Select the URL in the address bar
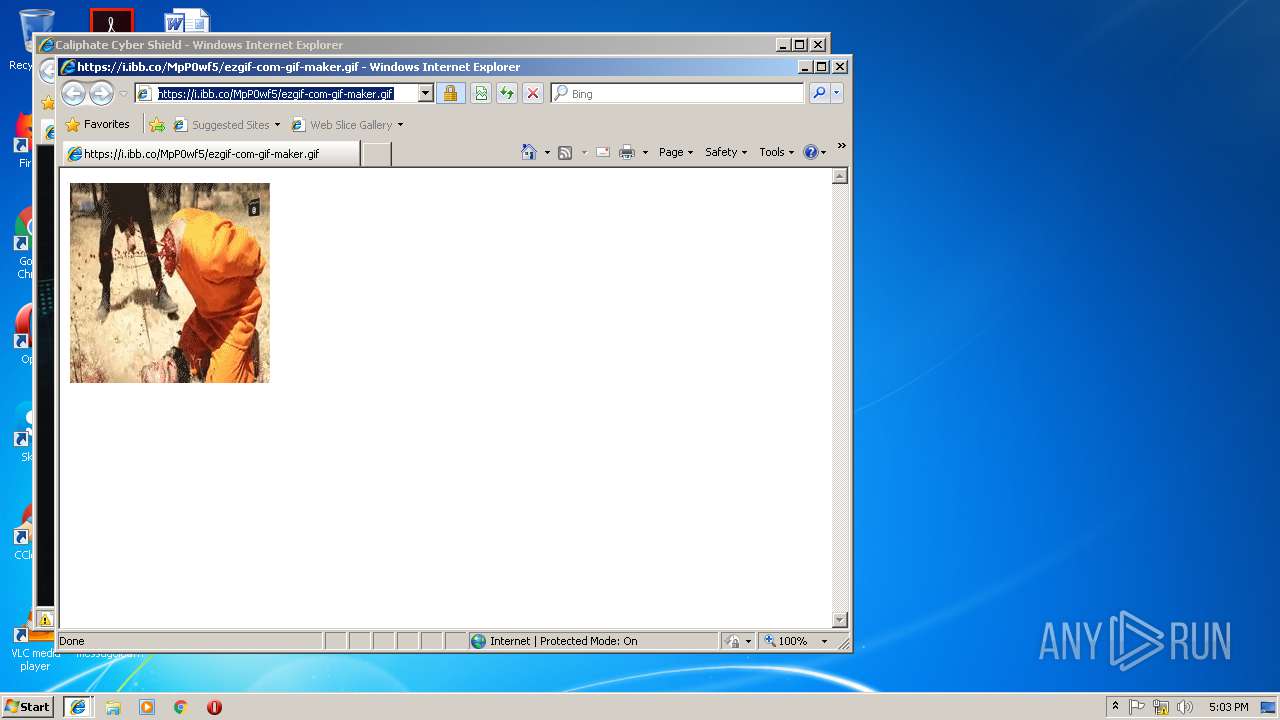Image resolution: width=1280 pixels, height=720 pixels. click(x=276, y=94)
